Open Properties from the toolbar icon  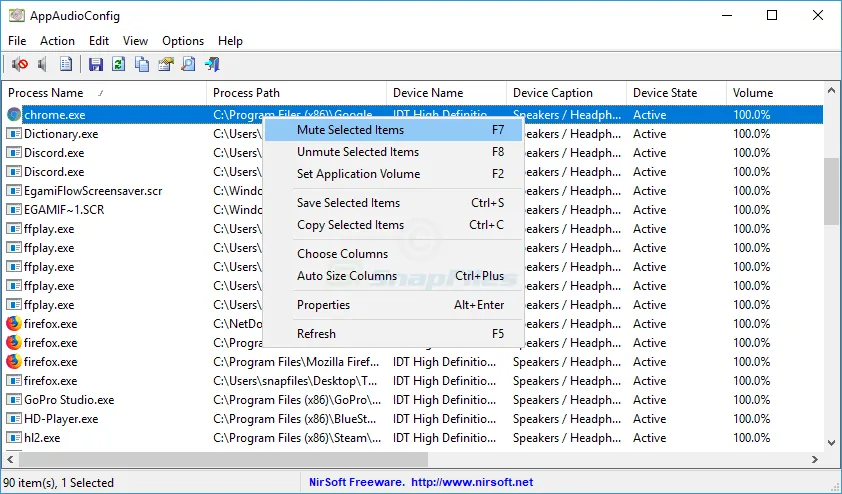(165, 64)
